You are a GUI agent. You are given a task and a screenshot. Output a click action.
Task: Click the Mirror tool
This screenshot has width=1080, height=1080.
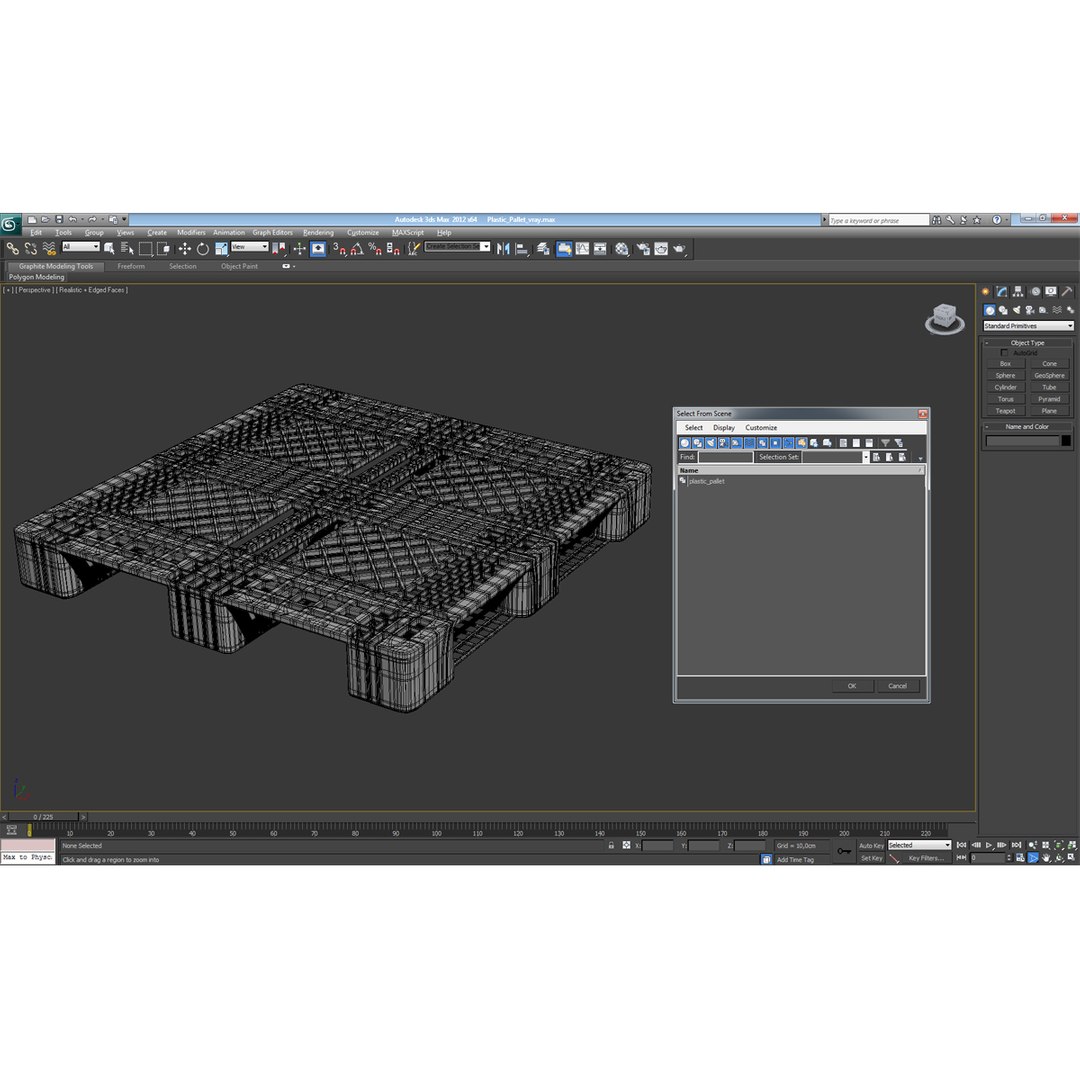pos(503,249)
